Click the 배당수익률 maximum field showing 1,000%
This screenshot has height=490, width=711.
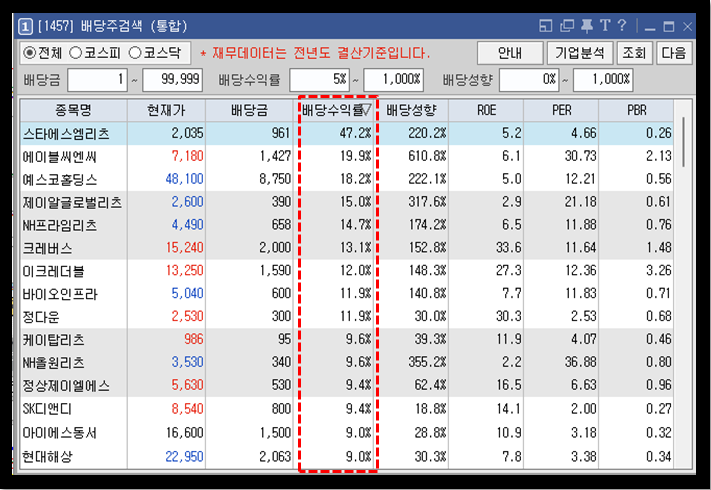(394, 80)
